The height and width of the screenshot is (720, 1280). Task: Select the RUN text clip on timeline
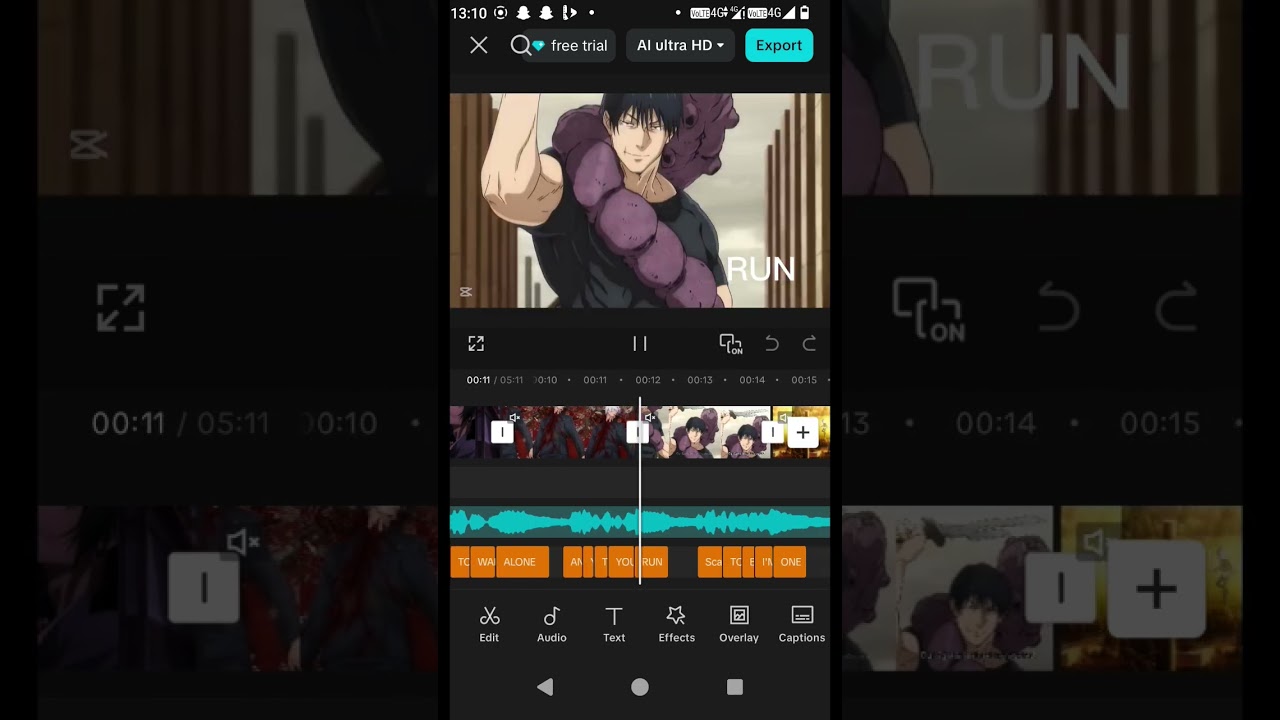click(x=652, y=562)
